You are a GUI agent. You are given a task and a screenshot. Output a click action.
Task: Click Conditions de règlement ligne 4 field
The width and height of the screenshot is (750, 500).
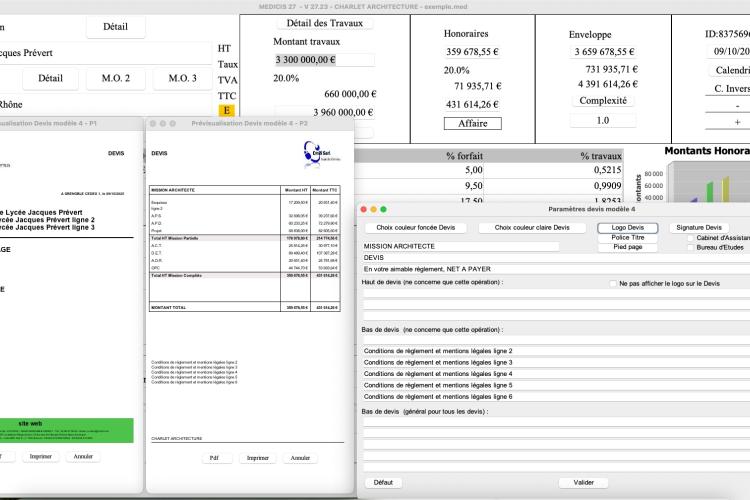(x=556, y=374)
